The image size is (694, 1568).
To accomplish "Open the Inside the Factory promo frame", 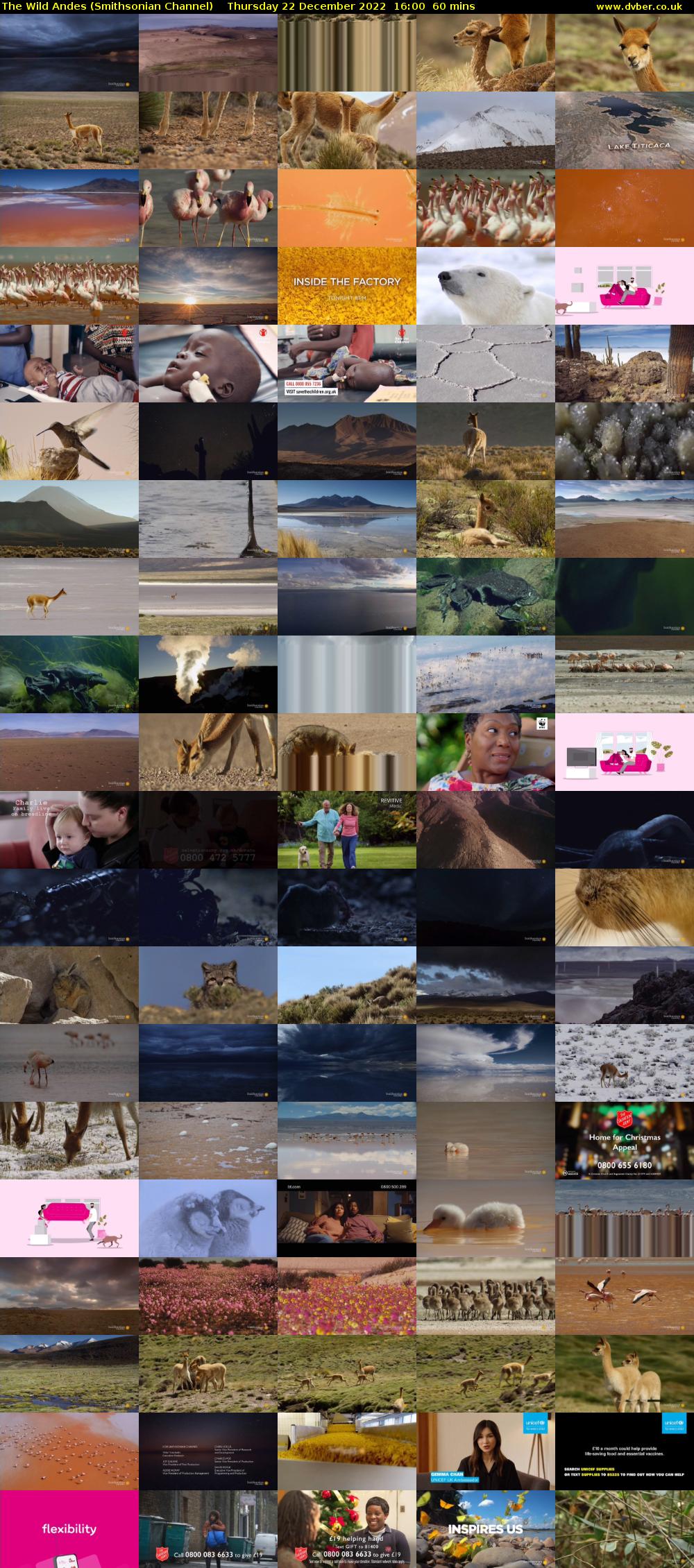I will [x=347, y=286].
